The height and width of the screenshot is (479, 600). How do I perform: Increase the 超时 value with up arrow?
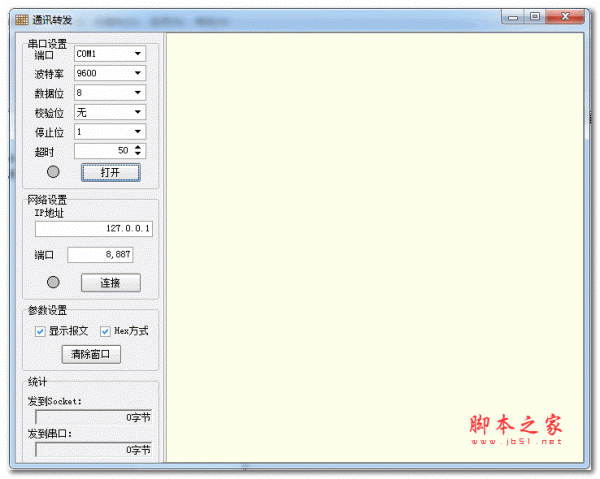(138, 147)
